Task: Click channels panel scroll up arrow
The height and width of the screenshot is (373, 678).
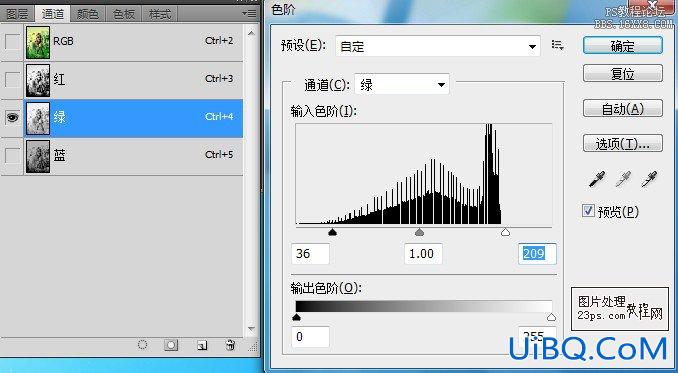Action: point(251,32)
